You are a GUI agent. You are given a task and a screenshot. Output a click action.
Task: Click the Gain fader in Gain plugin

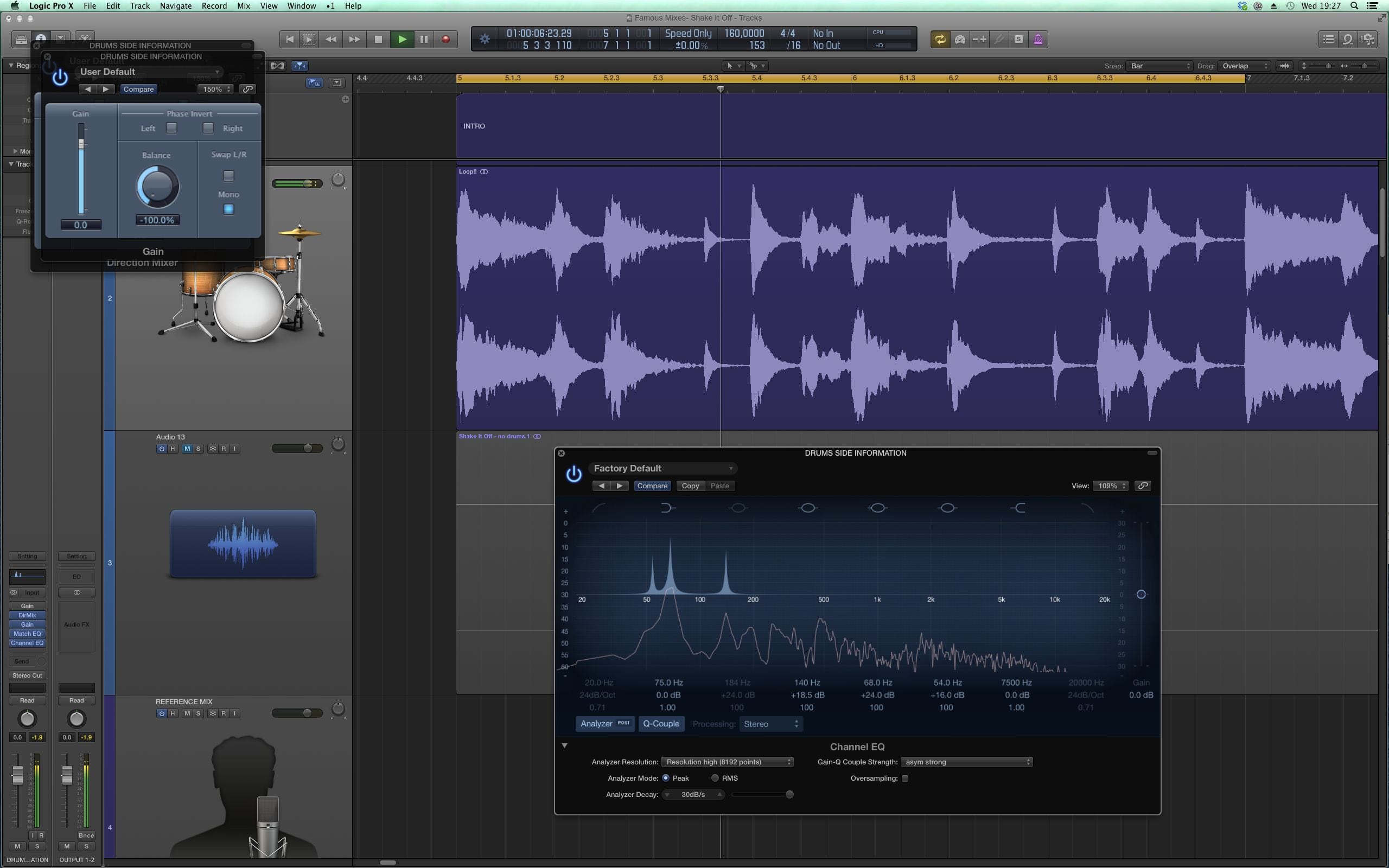(x=81, y=144)
